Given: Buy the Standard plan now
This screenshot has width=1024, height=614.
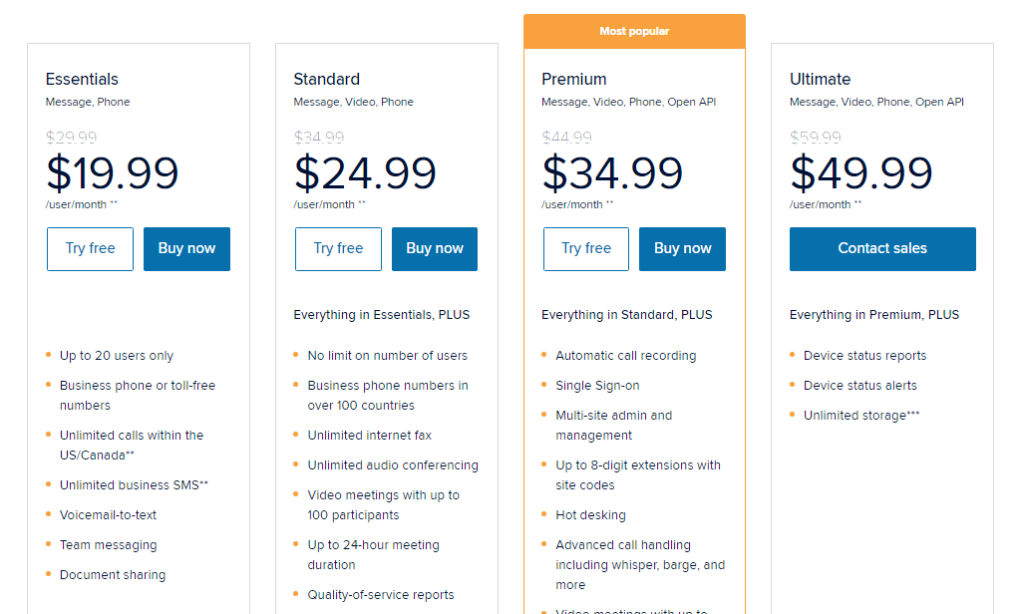Looking at the screenshot, I should 435,249.
